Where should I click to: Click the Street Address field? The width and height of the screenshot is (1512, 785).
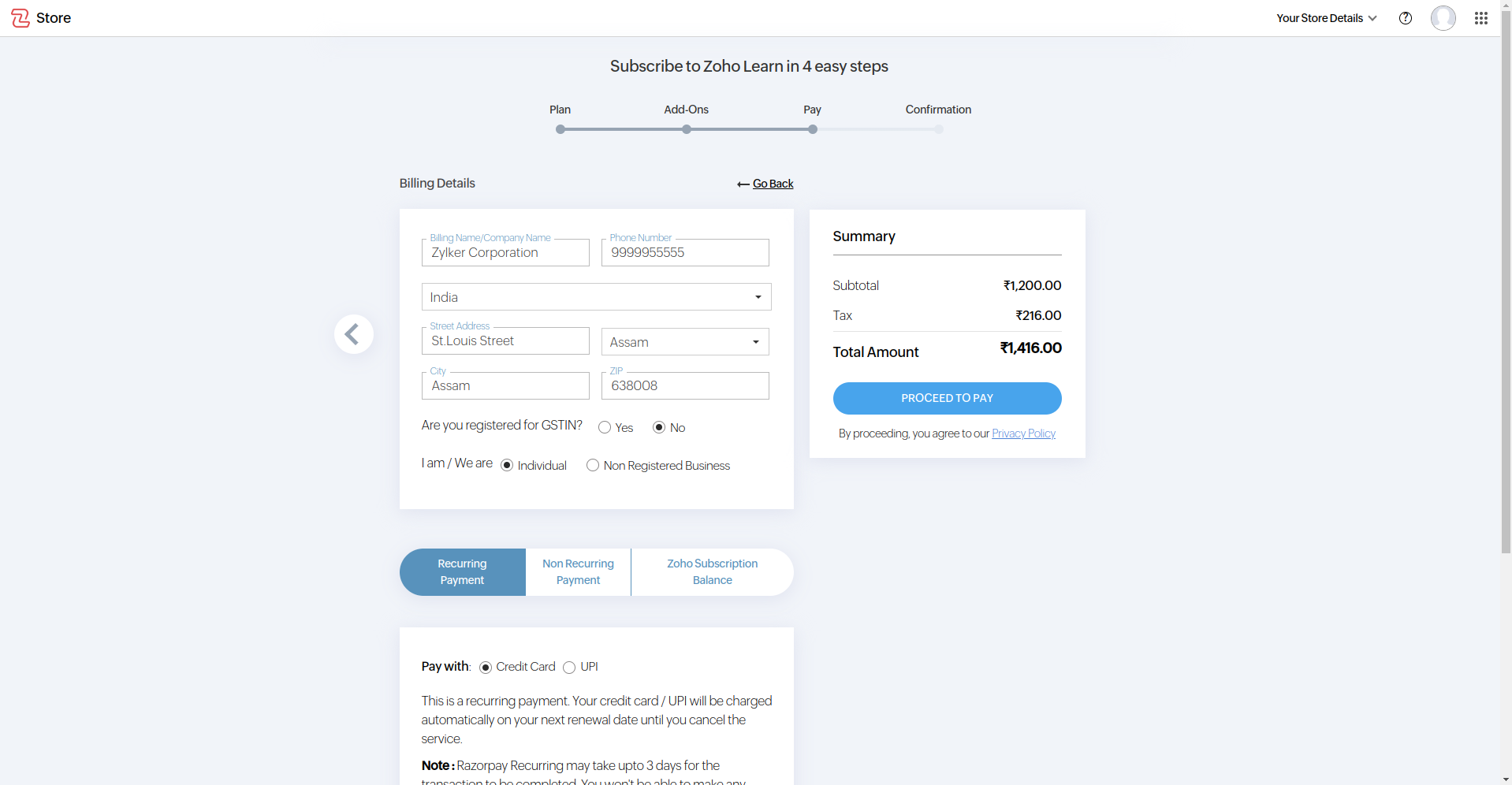(x=505, y=341)
